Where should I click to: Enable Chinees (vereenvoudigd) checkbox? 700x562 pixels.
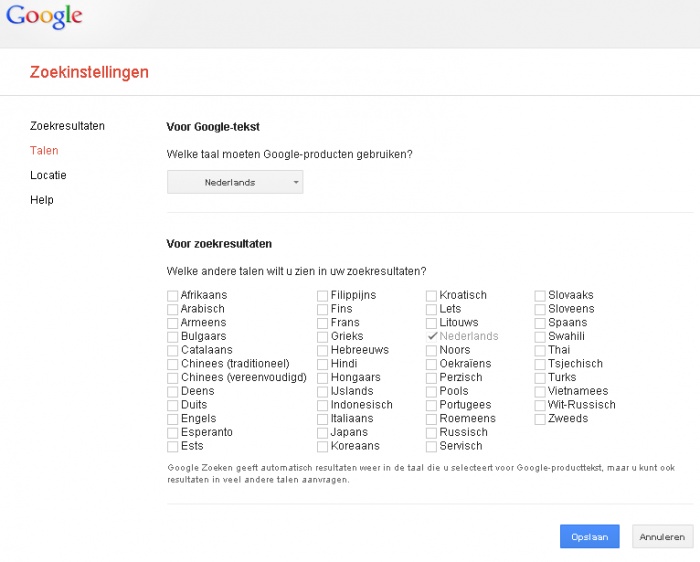click(172, 378)
